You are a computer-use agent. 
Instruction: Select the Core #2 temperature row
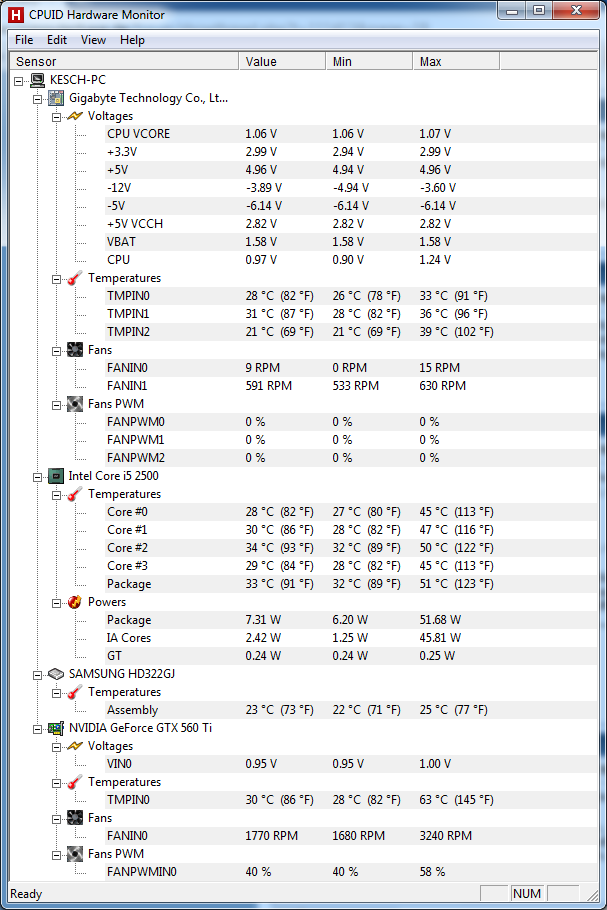(351, 548)
